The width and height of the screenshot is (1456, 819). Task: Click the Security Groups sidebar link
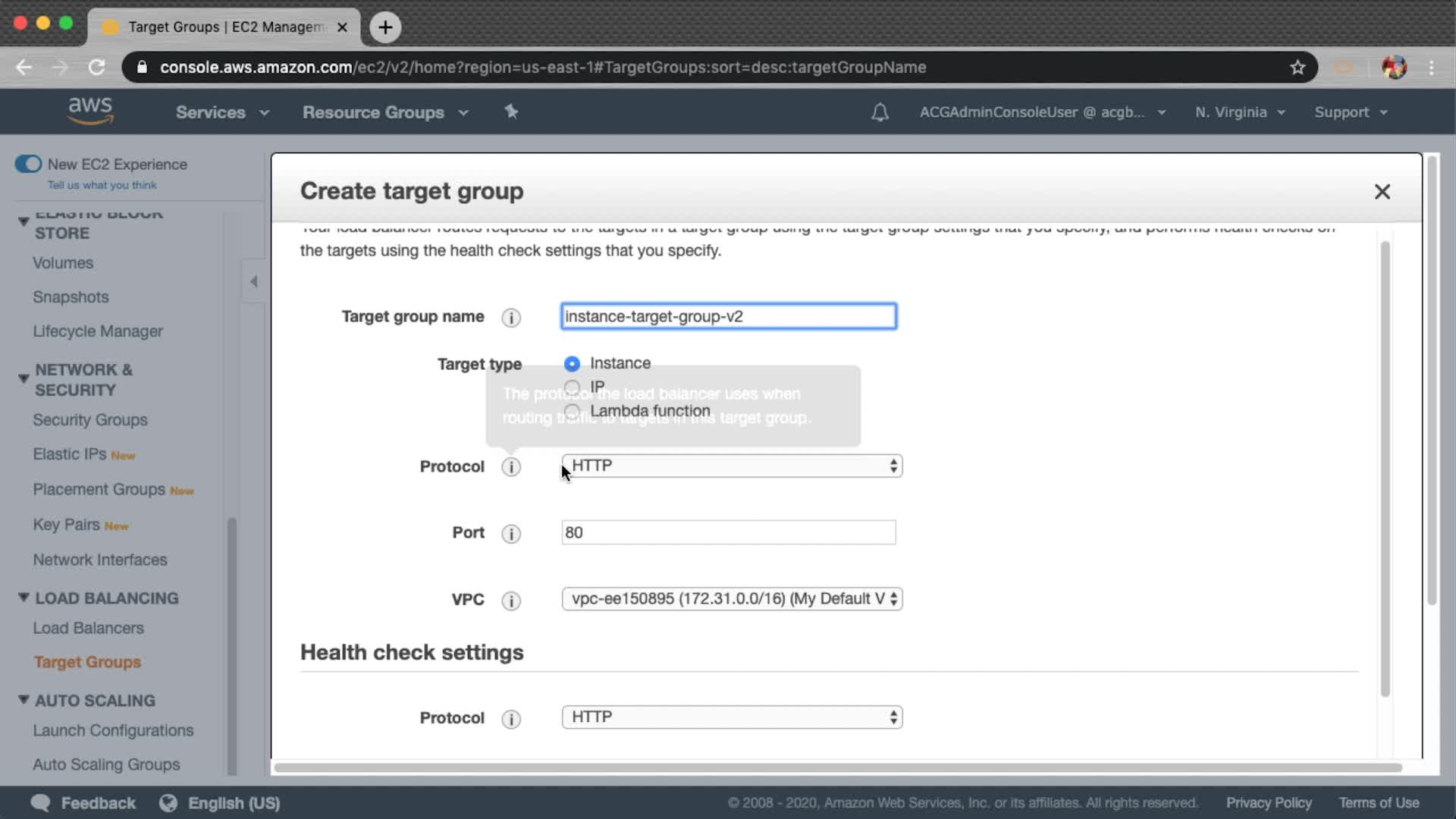[x=89, y=419]
